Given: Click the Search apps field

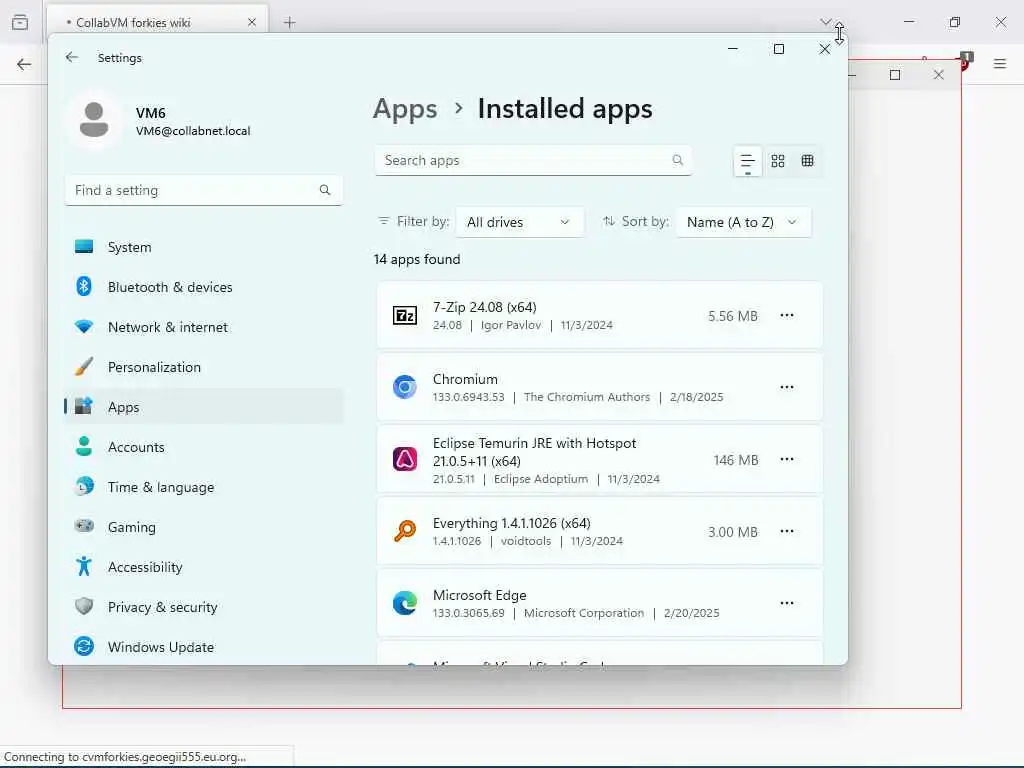Looking at the screenshot, I should pos(533,161).
